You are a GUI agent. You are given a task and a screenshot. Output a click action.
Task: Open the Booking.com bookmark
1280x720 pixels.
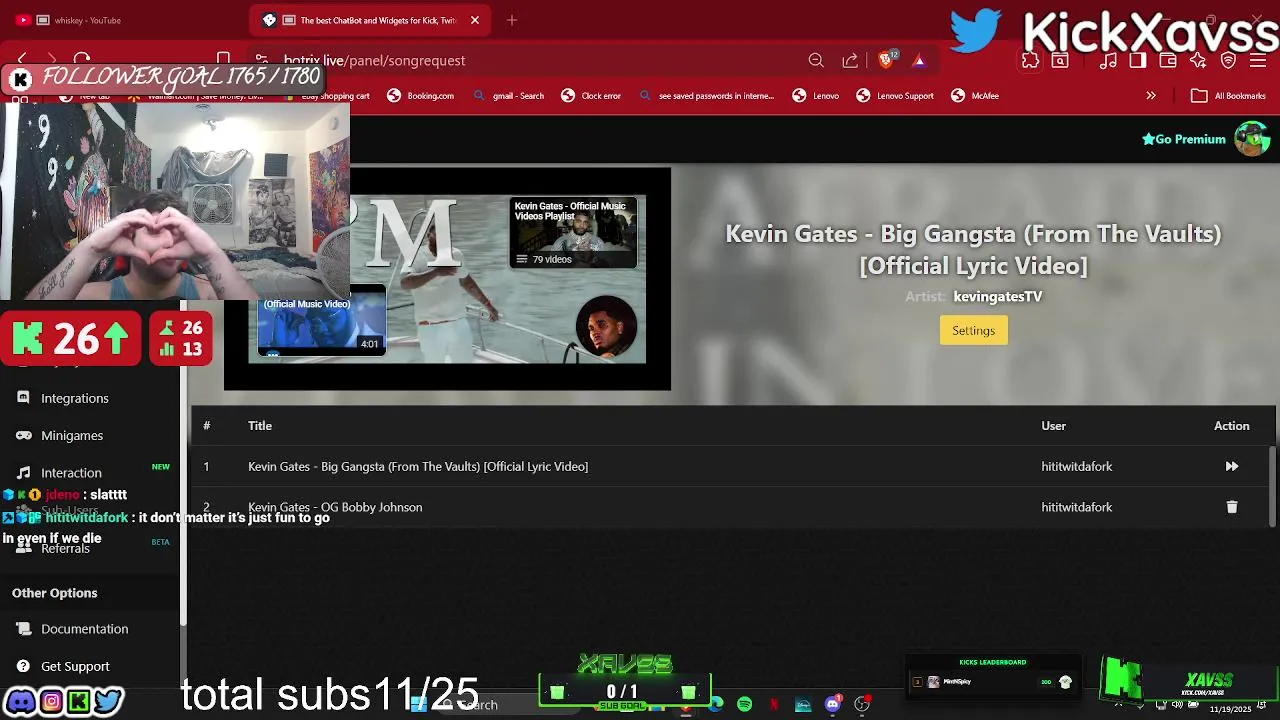click(x=420, y=96)
